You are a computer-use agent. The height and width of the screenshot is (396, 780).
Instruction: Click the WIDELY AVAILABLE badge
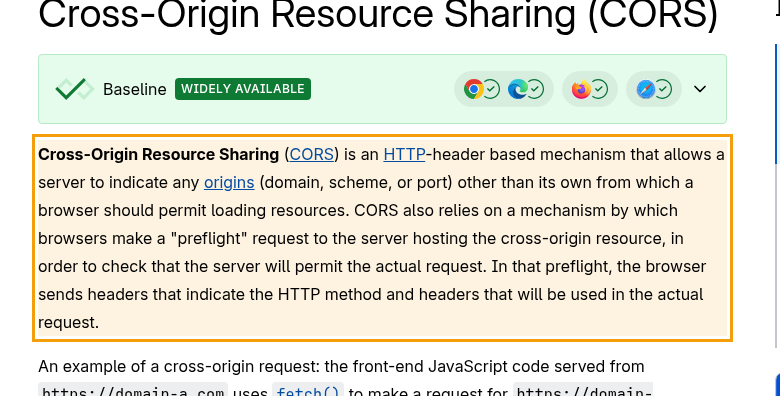(243, 89)
